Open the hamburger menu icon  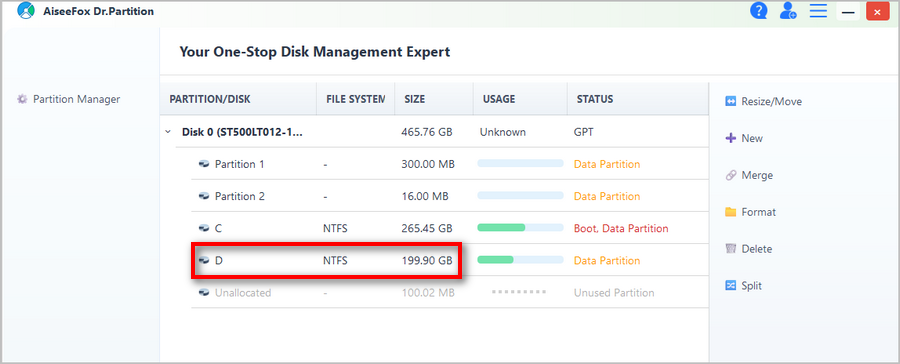pyautogui.click(x=818, y=11)
